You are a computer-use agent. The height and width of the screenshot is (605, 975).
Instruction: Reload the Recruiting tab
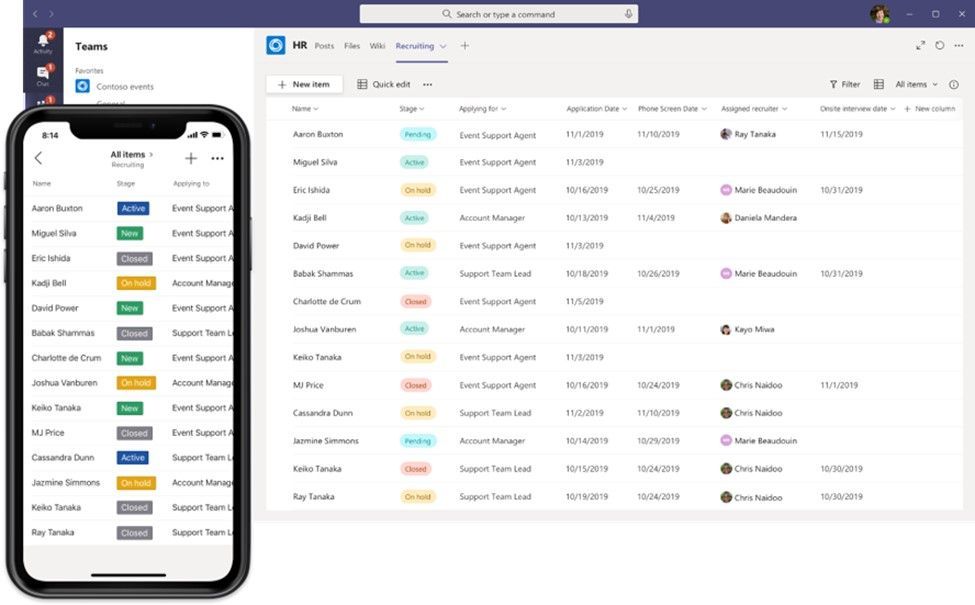tap(940, 45)
